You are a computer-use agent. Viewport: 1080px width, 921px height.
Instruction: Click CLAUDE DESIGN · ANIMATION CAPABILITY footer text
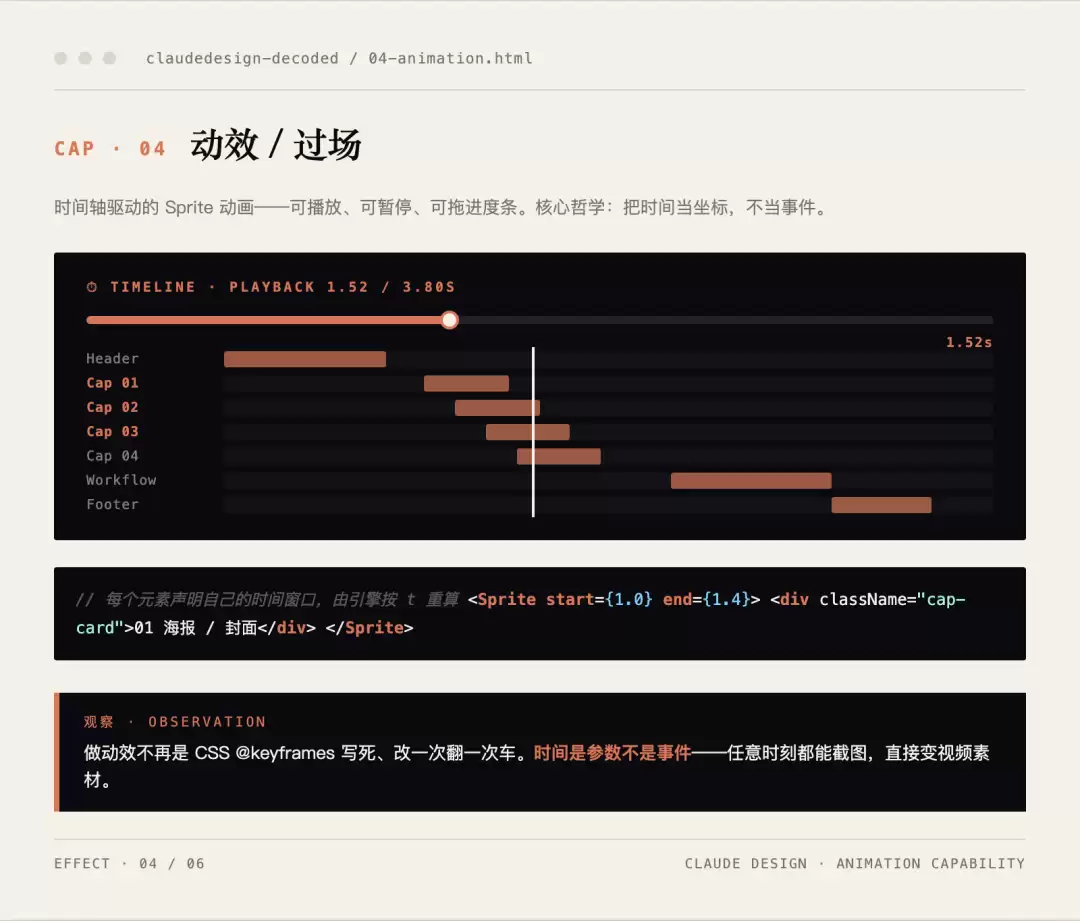tap(855, 864)
